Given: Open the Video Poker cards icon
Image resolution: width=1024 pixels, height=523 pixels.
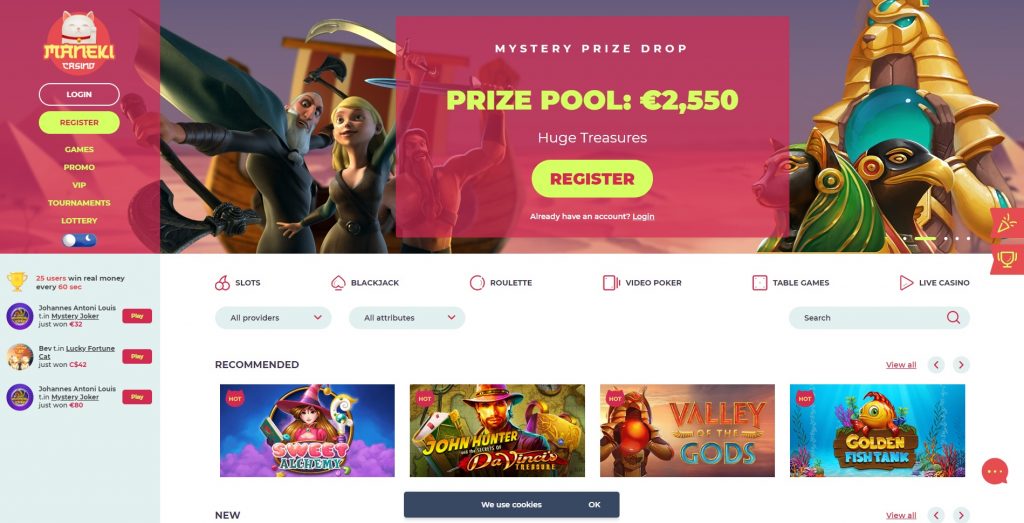Looking at the screenshot, I should tap(611, 283).
